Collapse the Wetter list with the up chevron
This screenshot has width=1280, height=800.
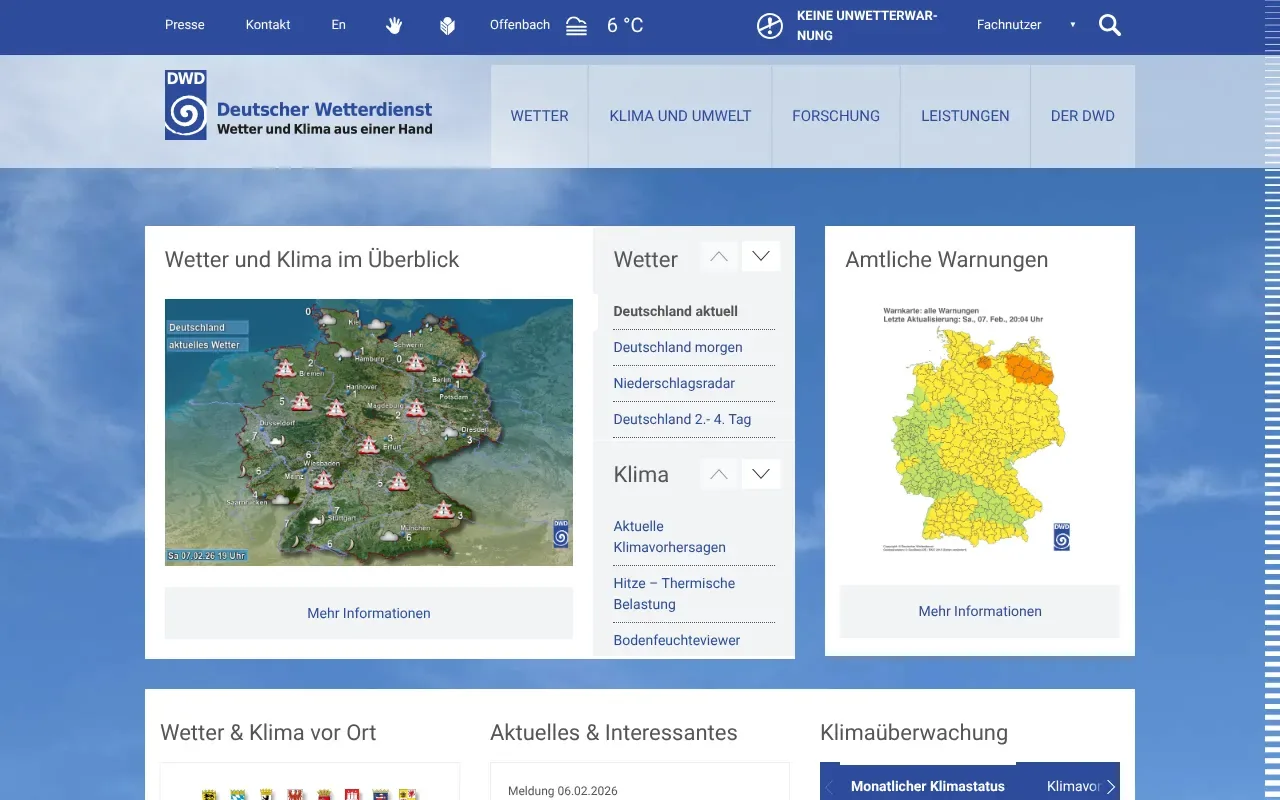point(718,256)
